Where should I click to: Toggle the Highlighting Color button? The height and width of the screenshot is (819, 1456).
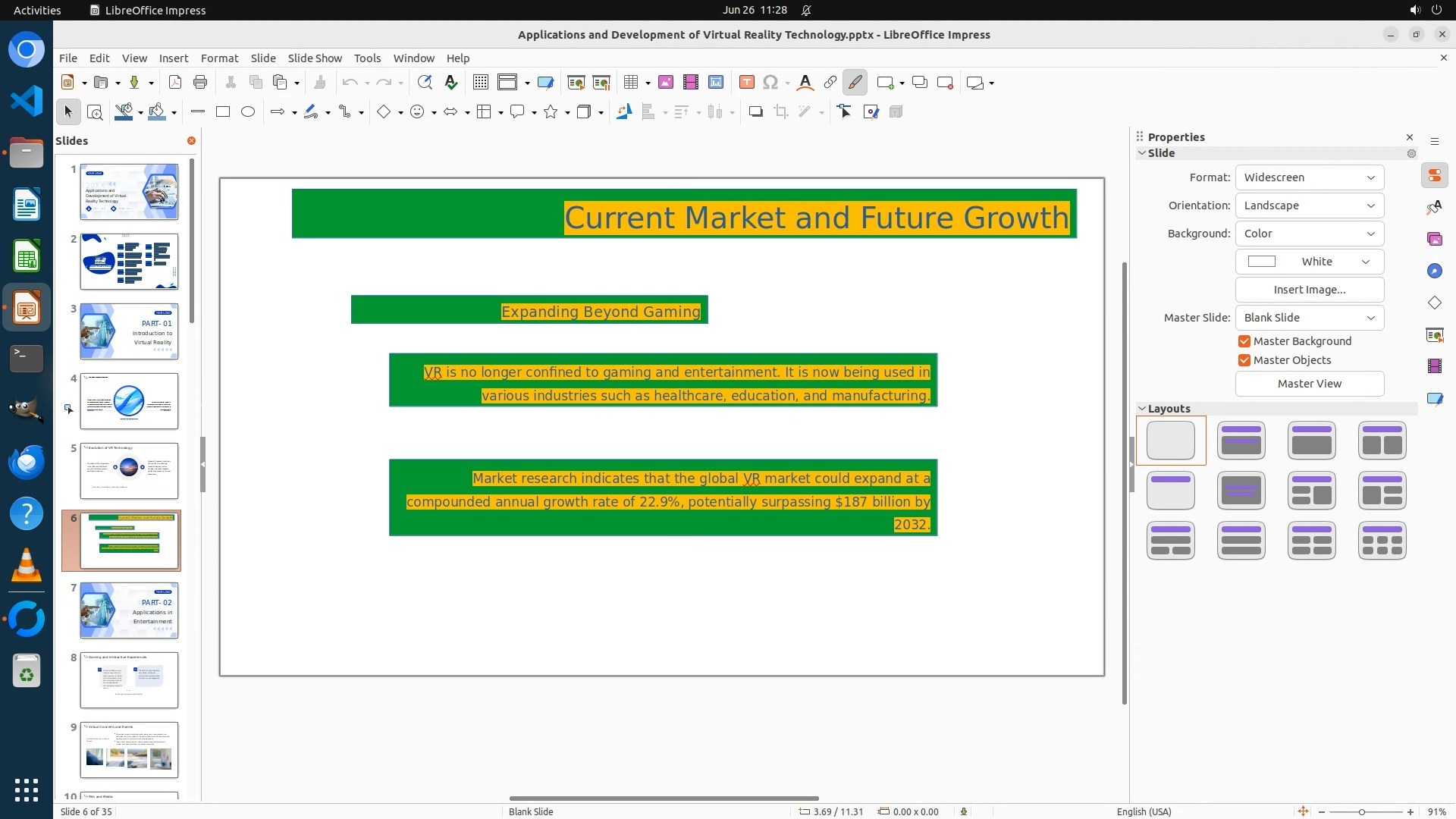[x=855, y=83]
